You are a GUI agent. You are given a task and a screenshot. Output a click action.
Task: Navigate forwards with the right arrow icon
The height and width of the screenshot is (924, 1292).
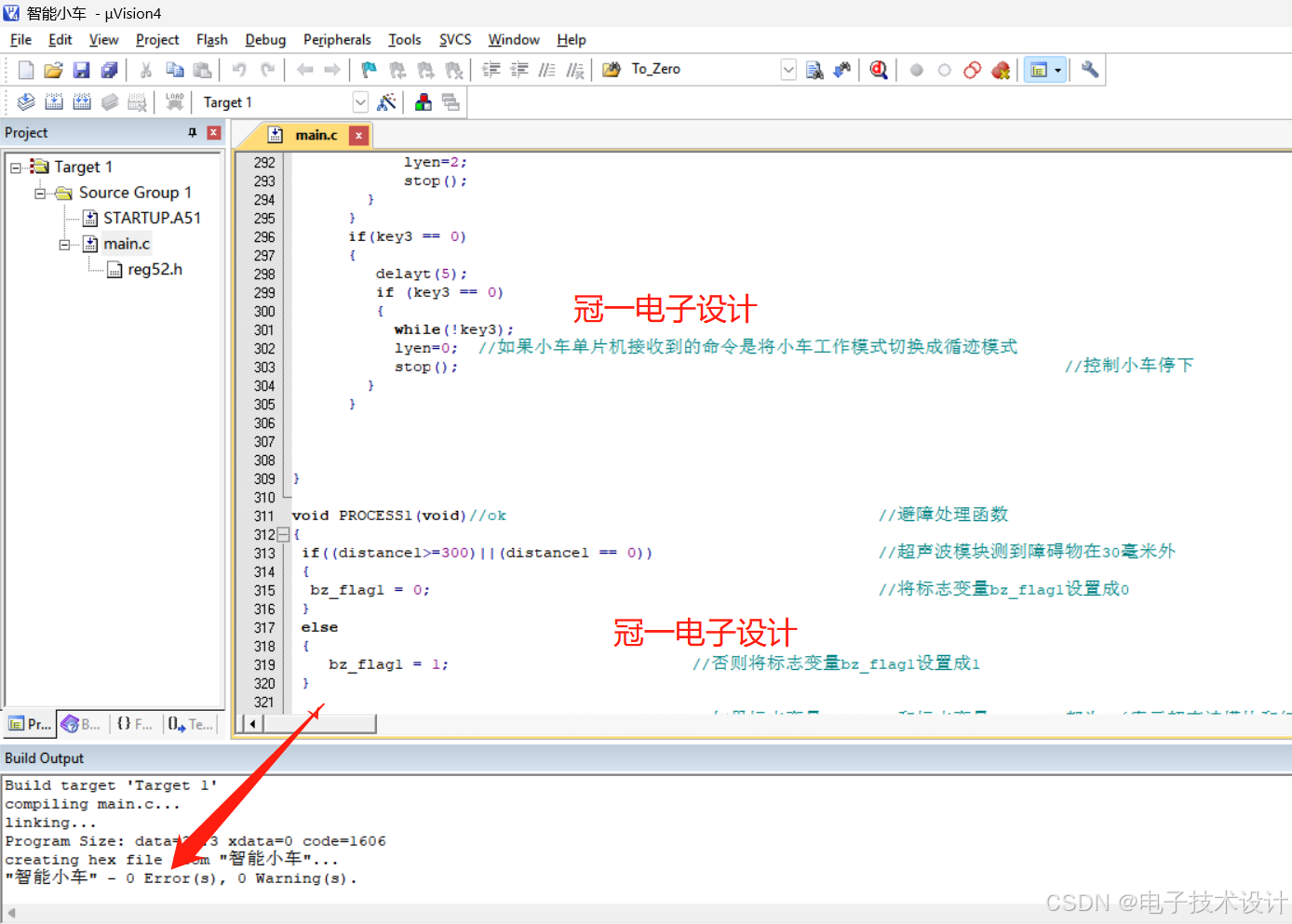click(x=332, y=70)
